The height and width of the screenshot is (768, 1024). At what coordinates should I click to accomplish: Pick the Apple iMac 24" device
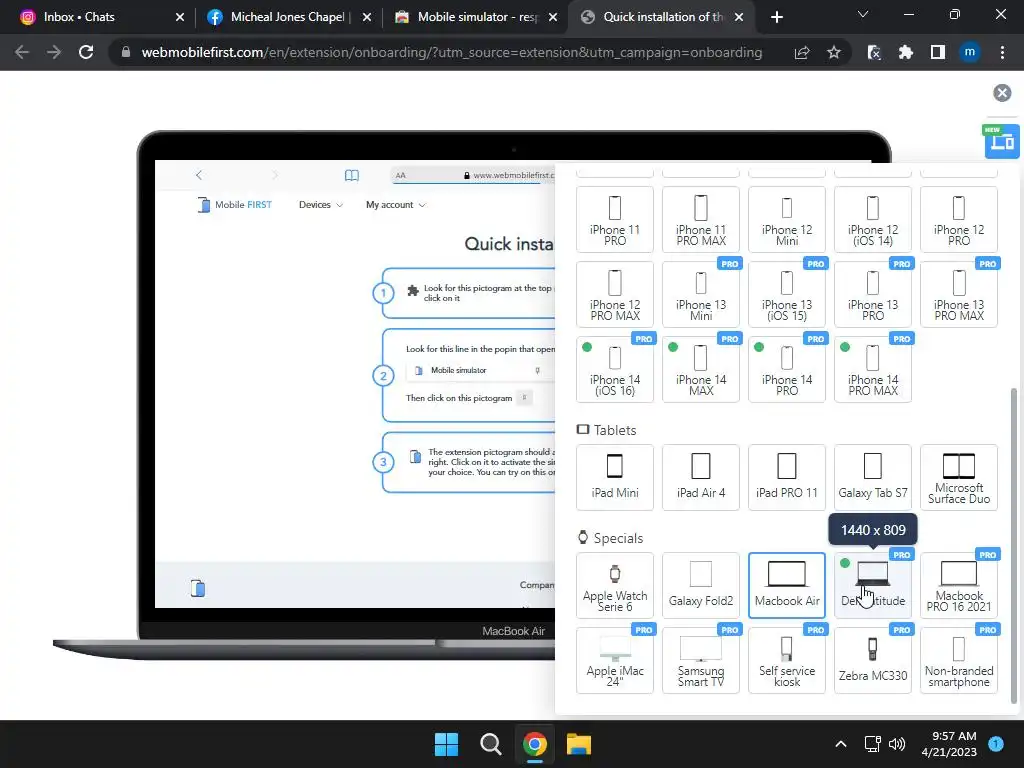(x=615, y=660)
